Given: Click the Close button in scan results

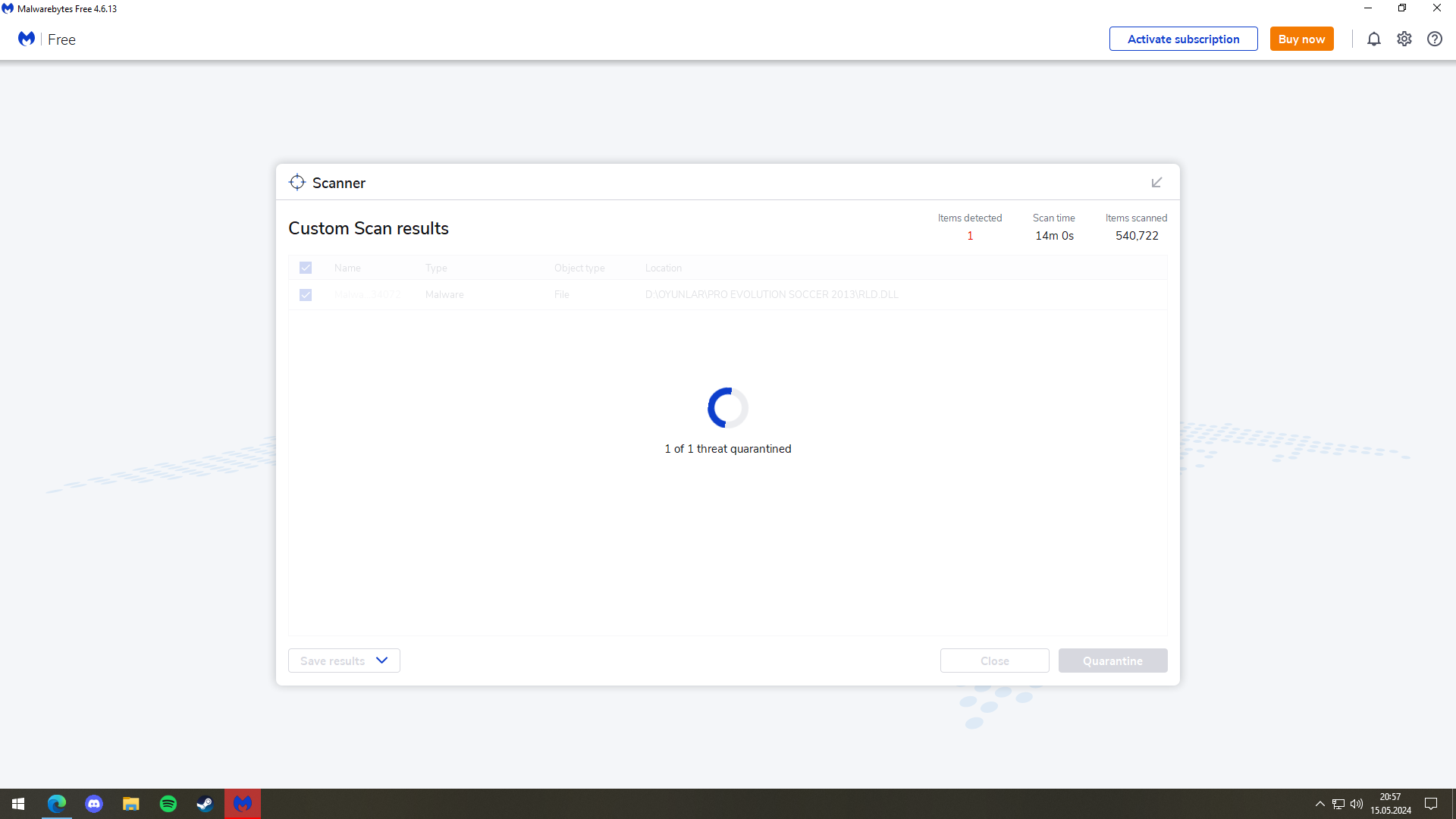Looking at the screenshot, I should (x=994, y=661).
